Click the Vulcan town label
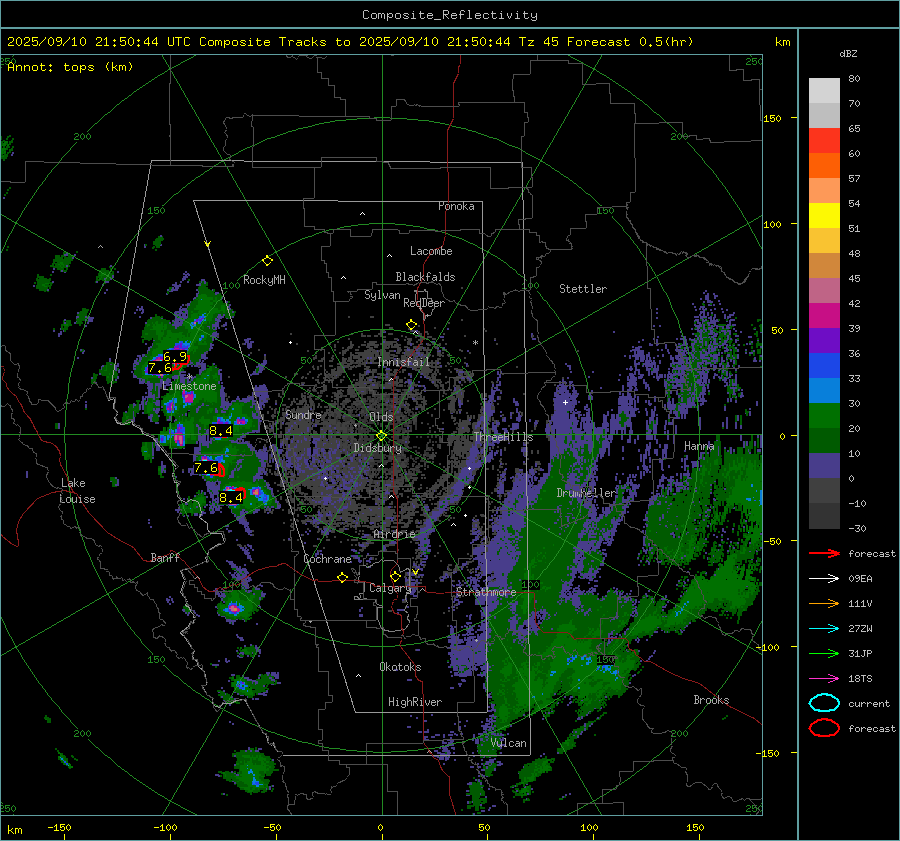The width and height of the screenshot is (900, 841). pos(509,743)
